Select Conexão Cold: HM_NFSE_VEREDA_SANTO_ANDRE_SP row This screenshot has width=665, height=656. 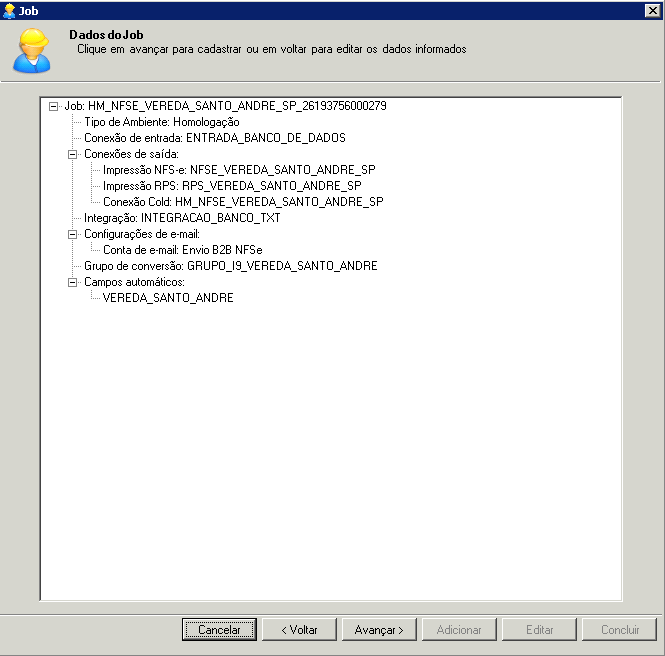click(243, 202)
